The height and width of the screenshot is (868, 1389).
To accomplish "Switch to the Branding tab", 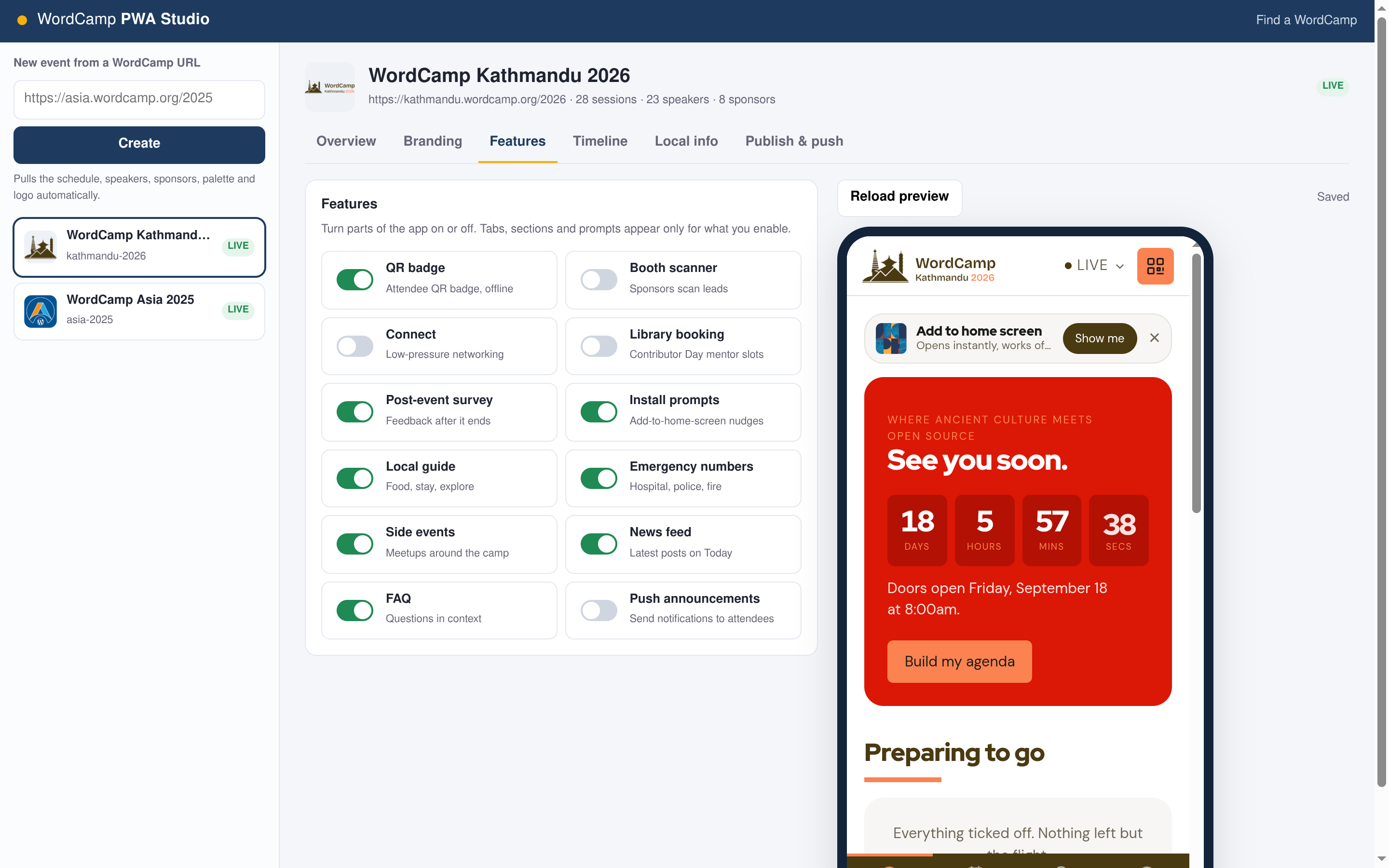I will pos(433,141).
